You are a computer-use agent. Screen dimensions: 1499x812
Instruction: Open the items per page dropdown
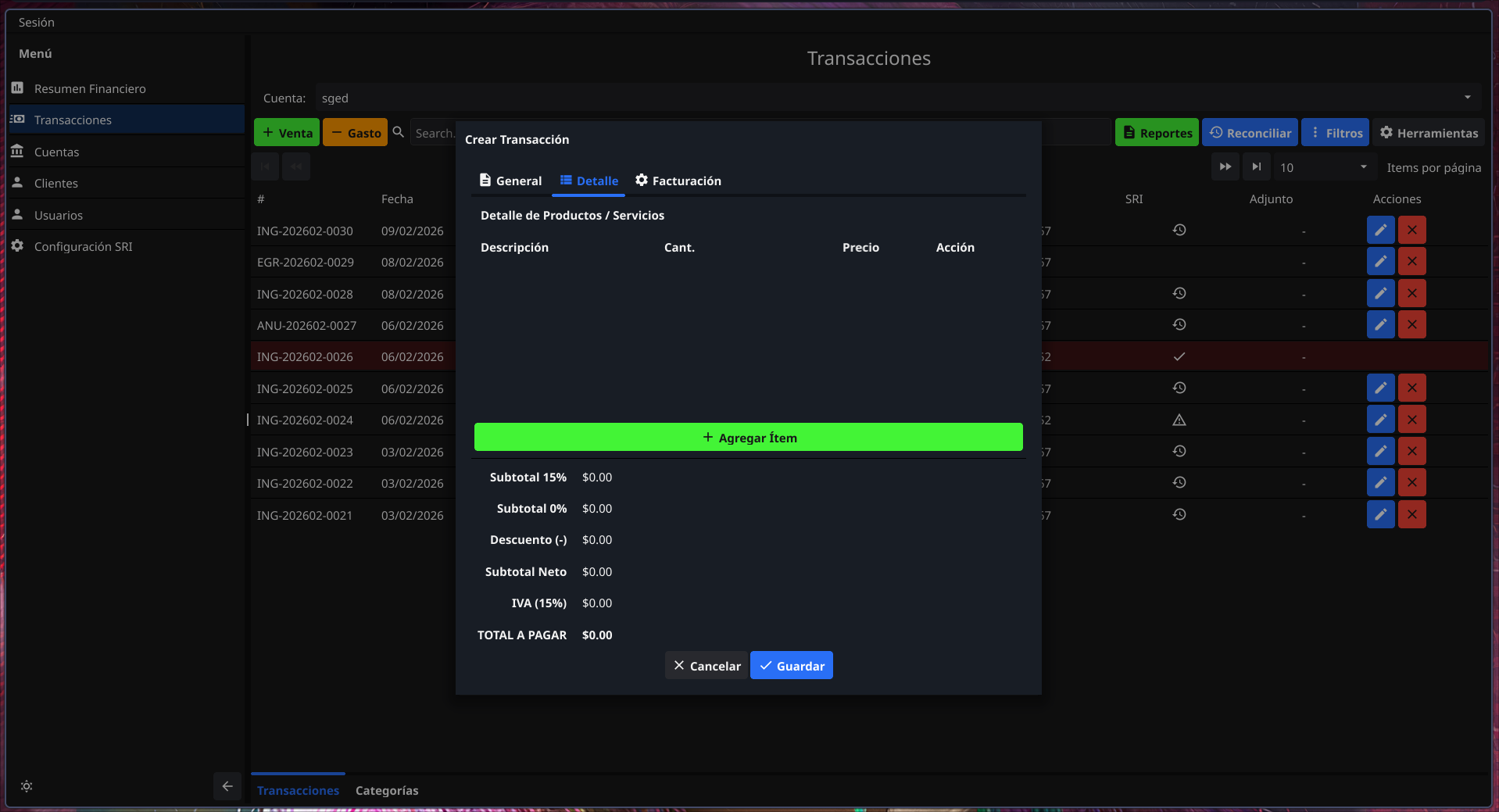coord(1363,167)
